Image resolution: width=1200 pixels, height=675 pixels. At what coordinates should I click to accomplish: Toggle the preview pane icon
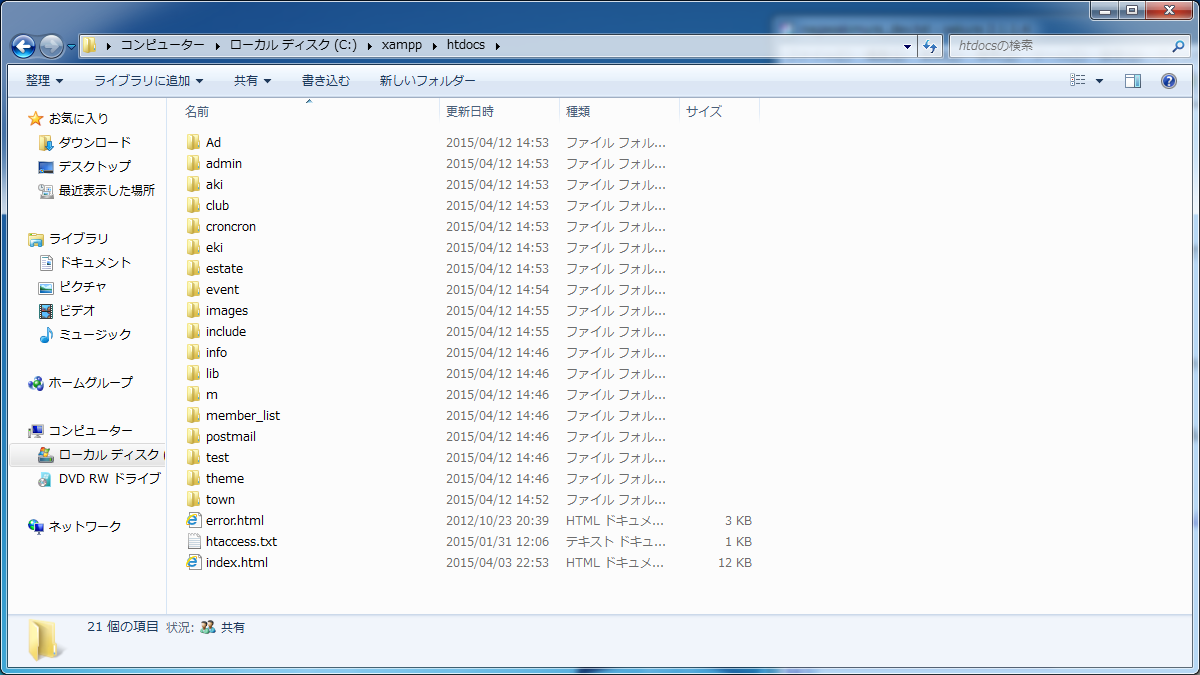tap(1132, 81)
